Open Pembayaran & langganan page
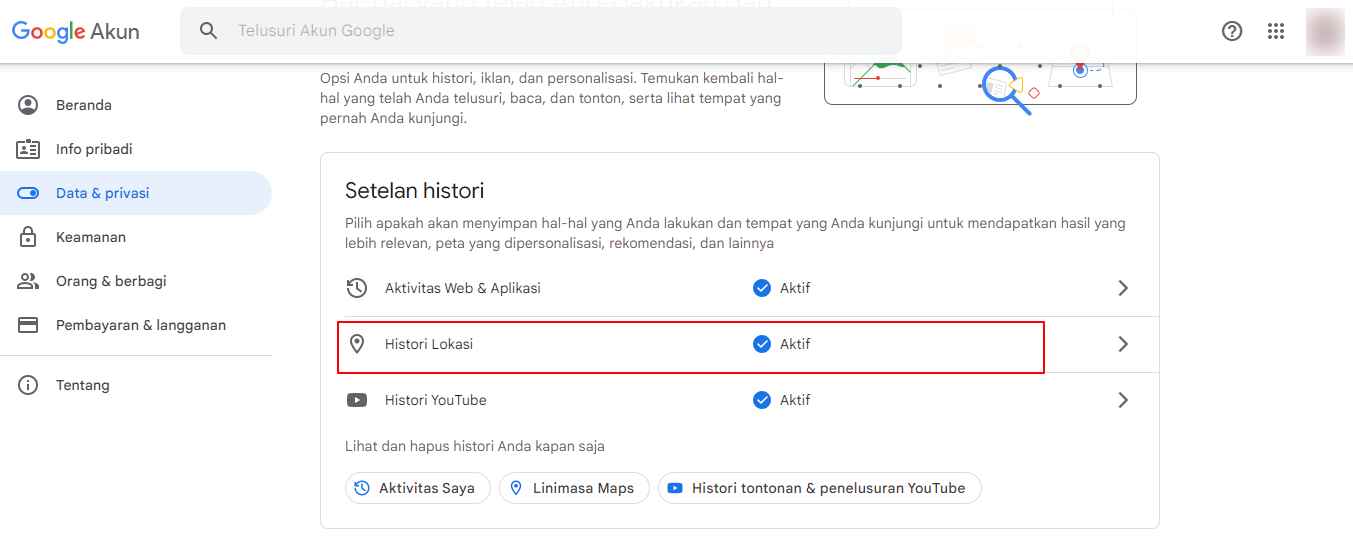 [136, 325]
